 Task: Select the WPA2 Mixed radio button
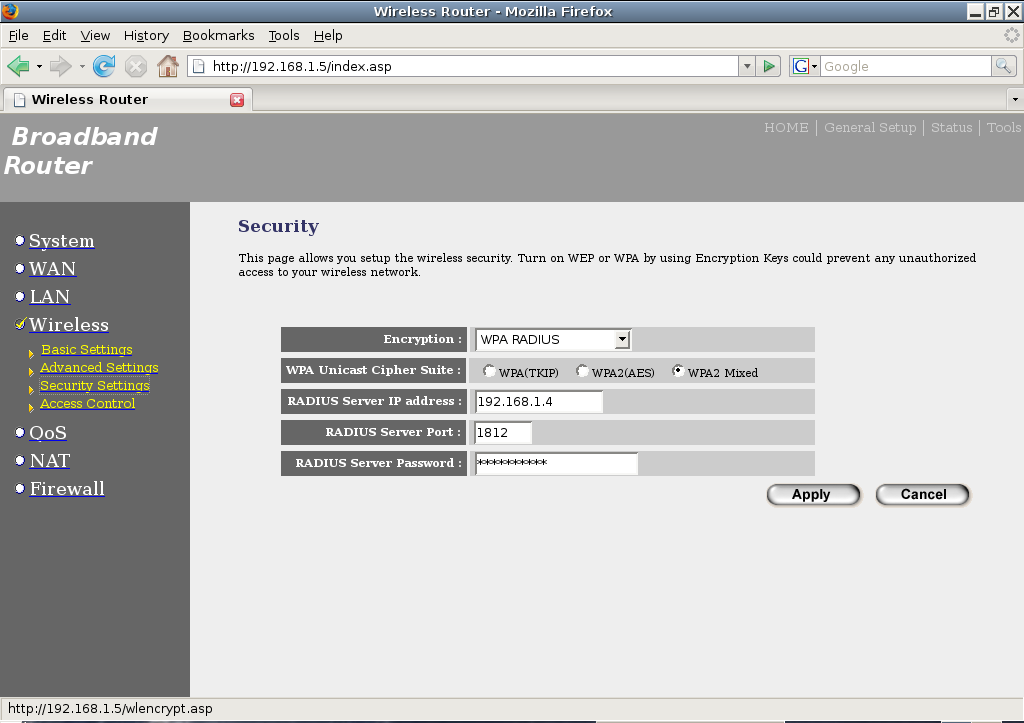pos(678,371)
